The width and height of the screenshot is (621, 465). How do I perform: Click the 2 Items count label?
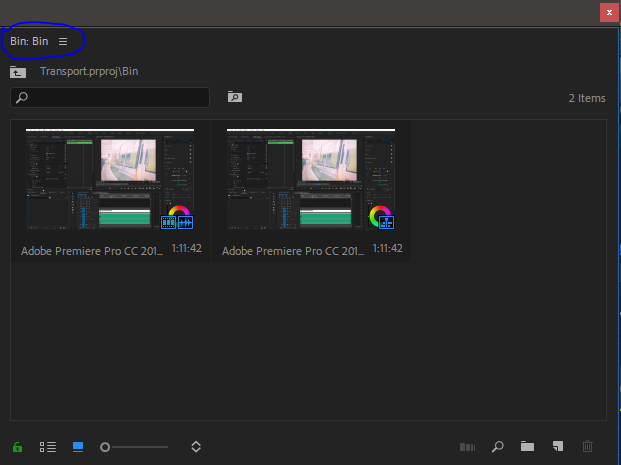pos(587,98)
